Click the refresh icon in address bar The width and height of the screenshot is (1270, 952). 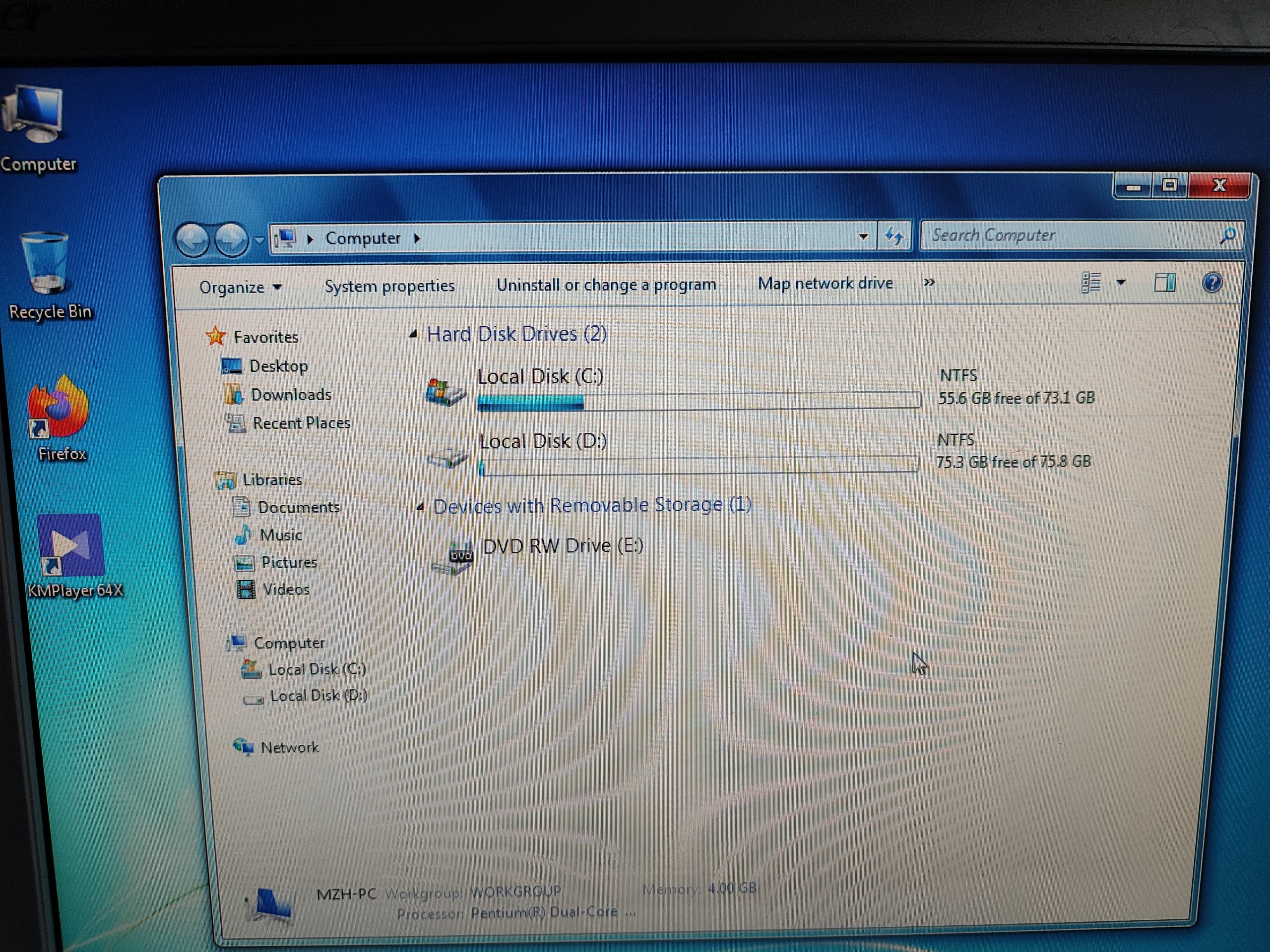pyautogui.click(x=894, y=236)
